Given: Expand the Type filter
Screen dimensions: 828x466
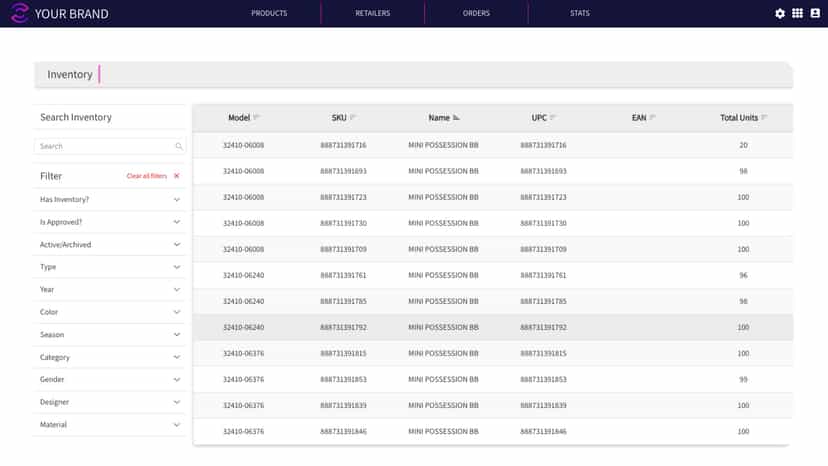Looking at the screenshot, I should (x=110, y=267).
